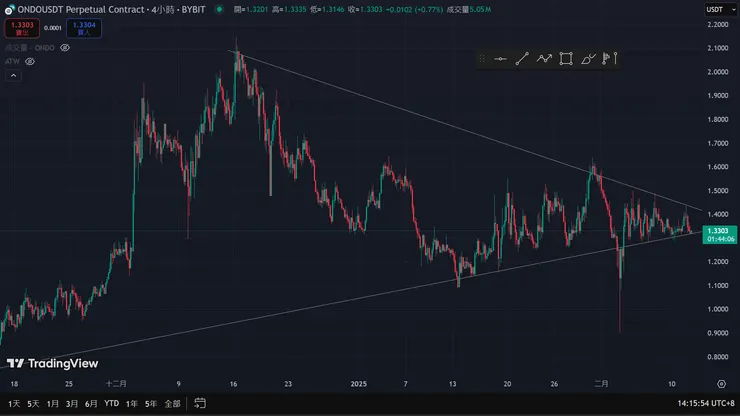Click the green market status dot
Screen dimensions: 740x416
[219, 9]
